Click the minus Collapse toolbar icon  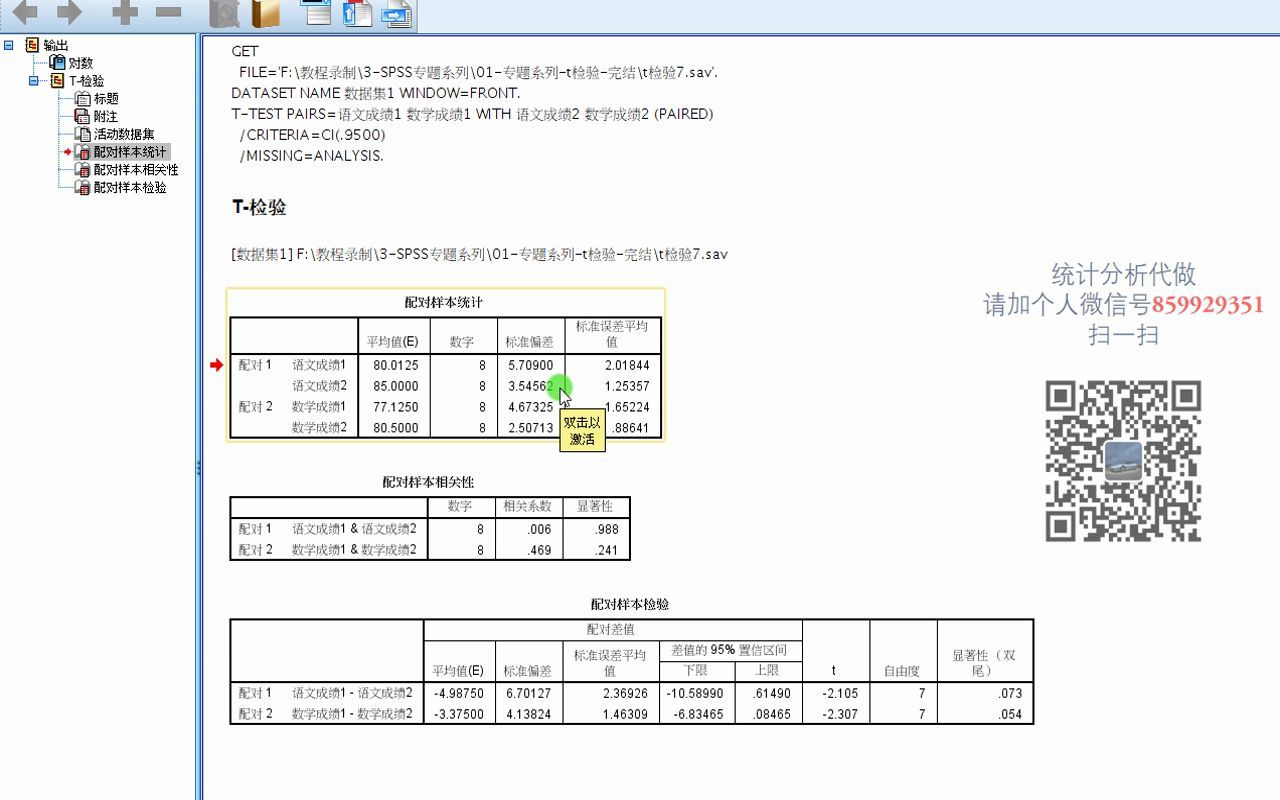(x=168, y=13)
